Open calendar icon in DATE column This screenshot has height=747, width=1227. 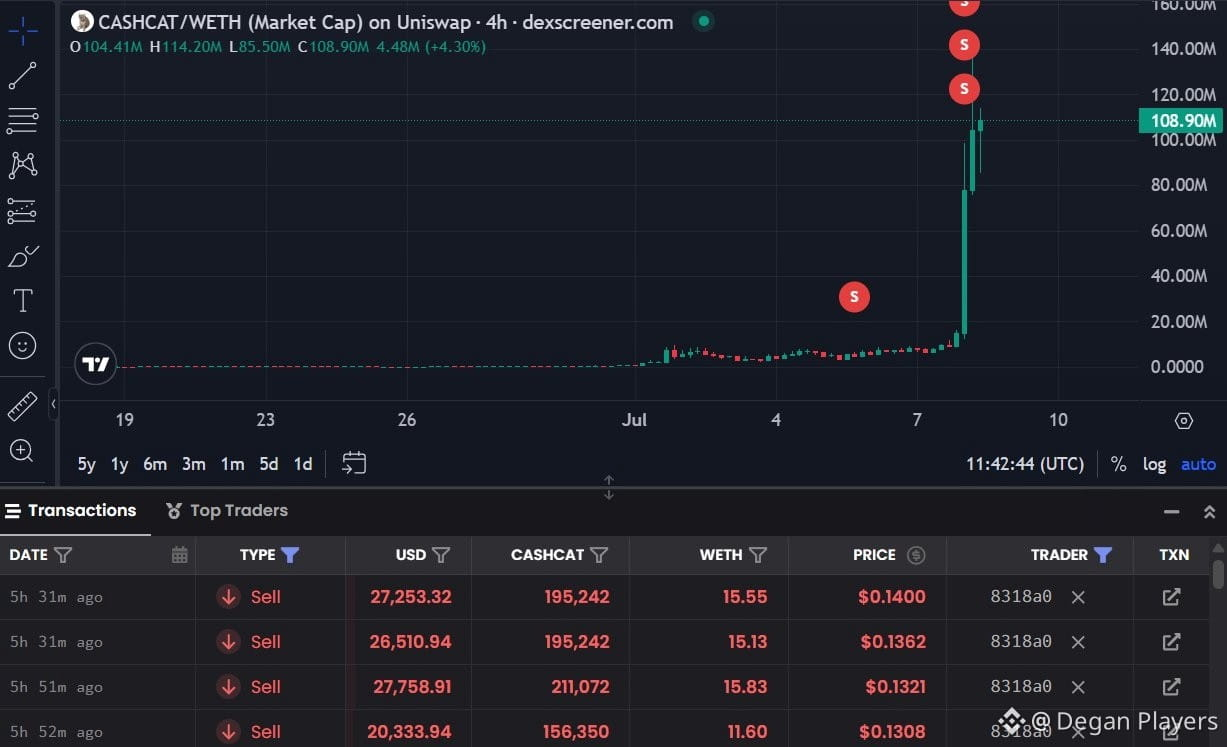(179, 555)
